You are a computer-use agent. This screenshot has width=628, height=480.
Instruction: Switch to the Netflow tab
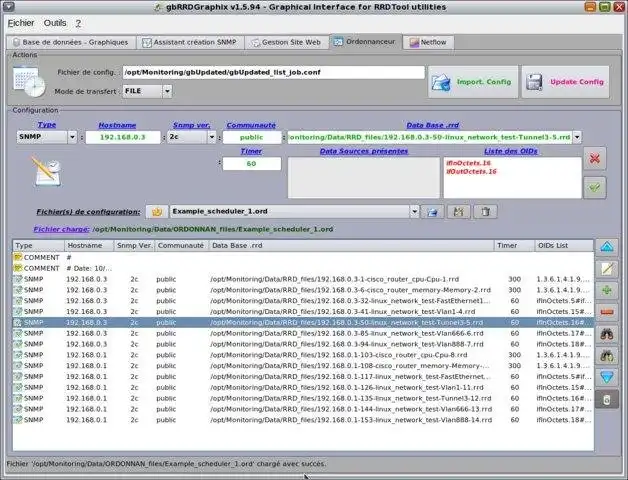[x=428, y=42]
